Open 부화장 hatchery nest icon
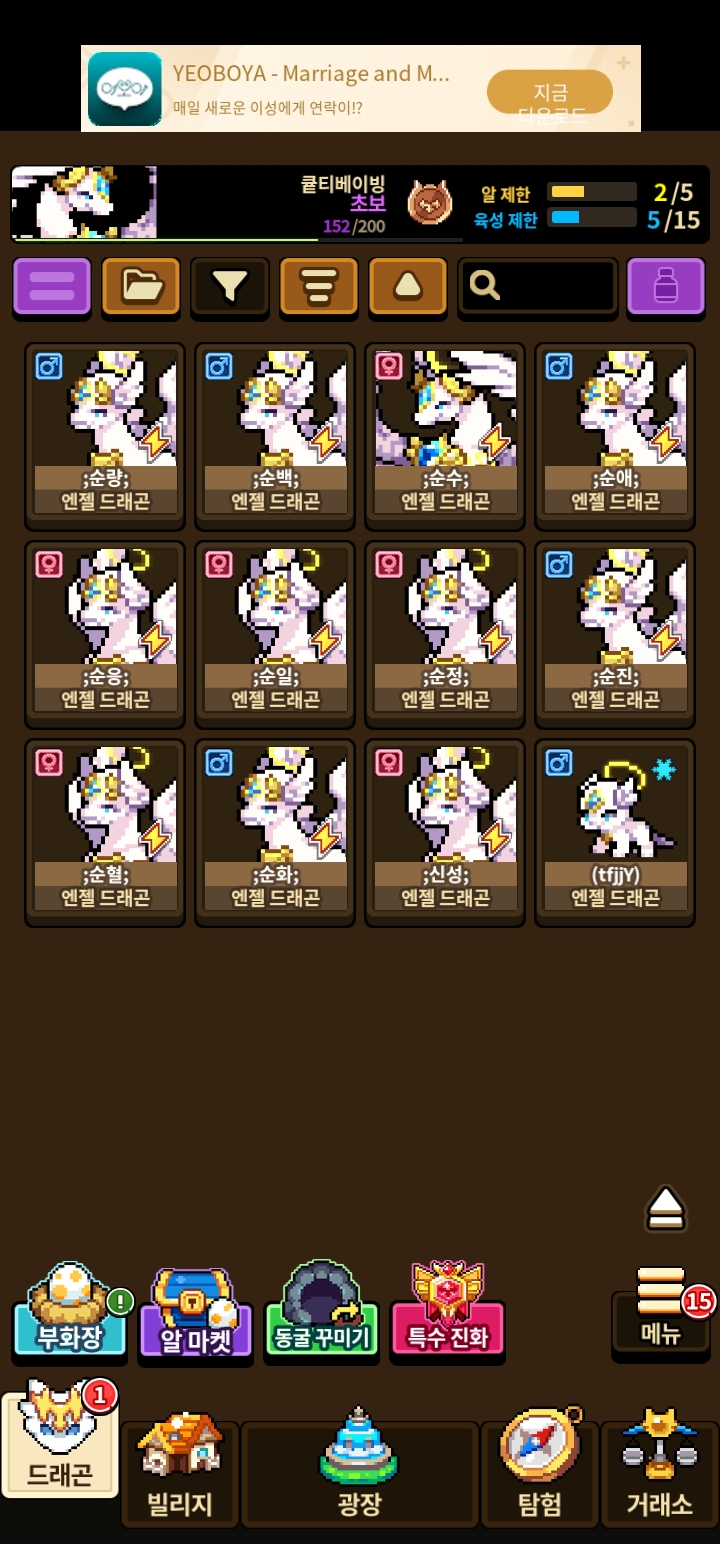The width and height of the screenshot is (720, 1544). pyautogui.click(x=70, y=1312)
